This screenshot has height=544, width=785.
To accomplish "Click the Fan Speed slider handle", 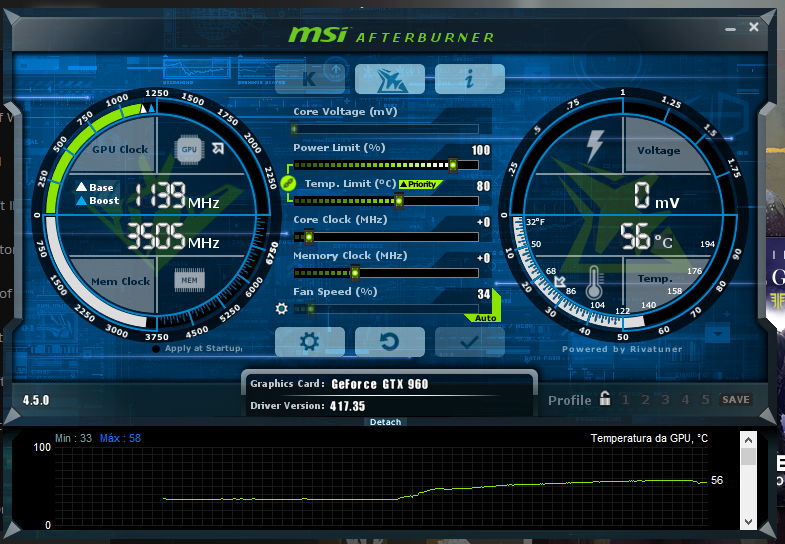I will (310, 309).
